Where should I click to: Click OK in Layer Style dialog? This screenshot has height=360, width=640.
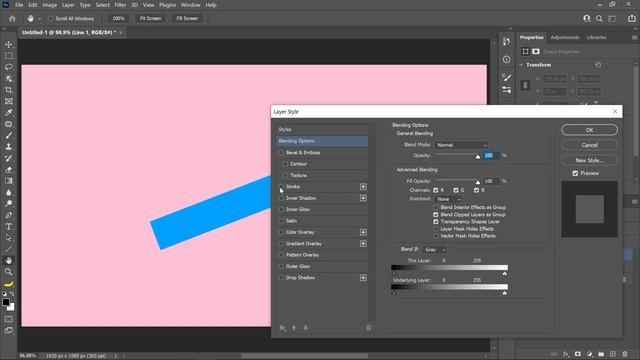click(x=589, y=130)
